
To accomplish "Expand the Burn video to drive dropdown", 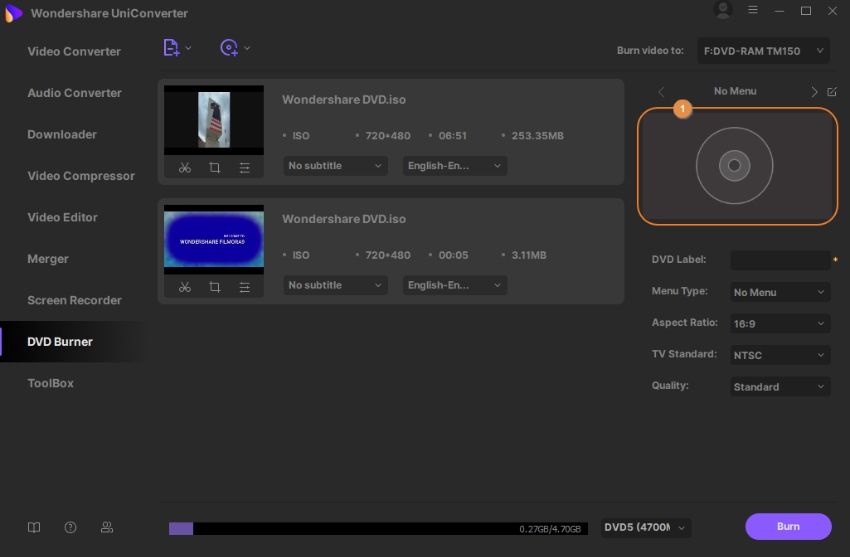I will coord(763,50).
